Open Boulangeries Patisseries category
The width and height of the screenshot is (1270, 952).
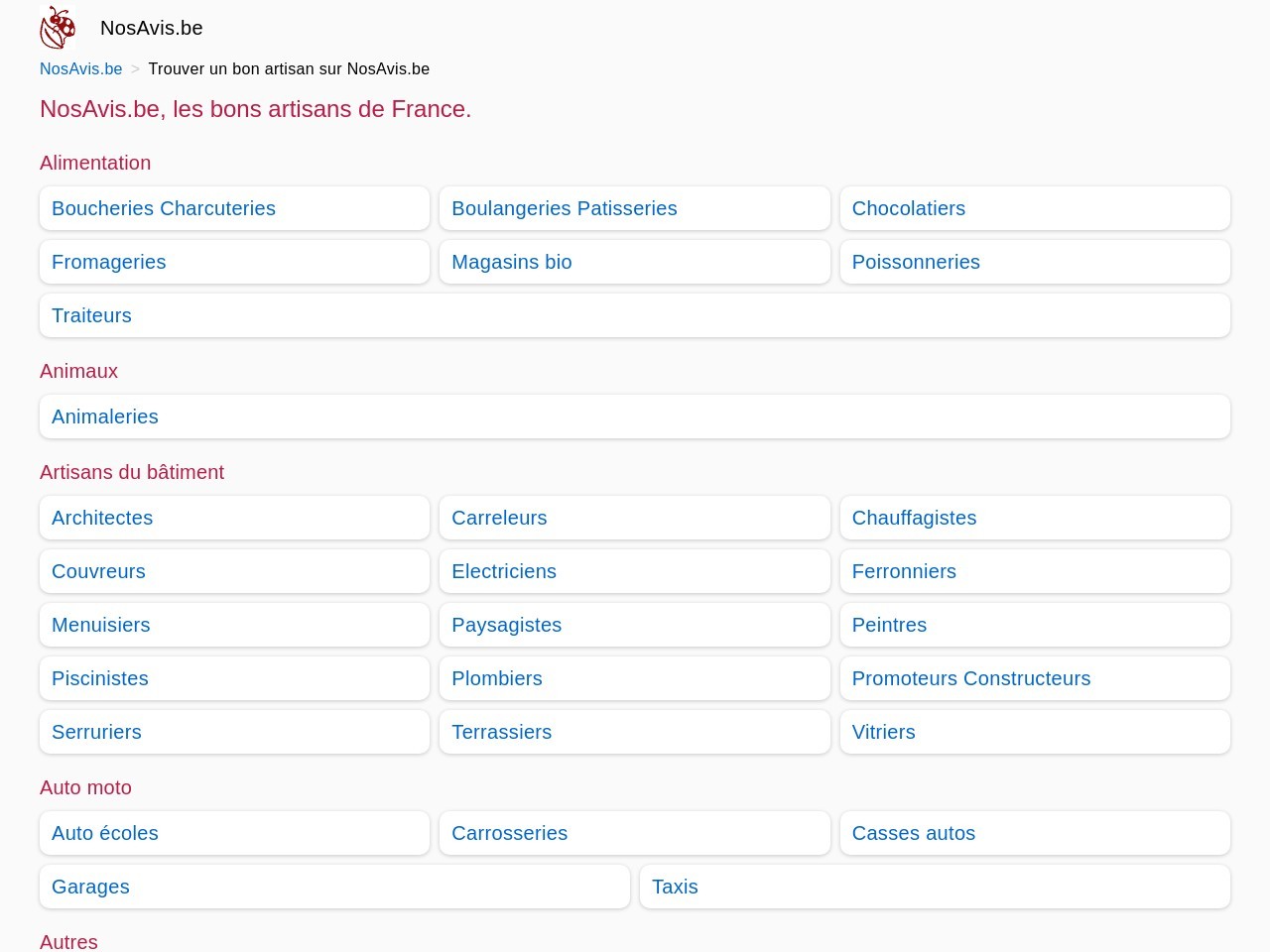(x=635, y=208)
